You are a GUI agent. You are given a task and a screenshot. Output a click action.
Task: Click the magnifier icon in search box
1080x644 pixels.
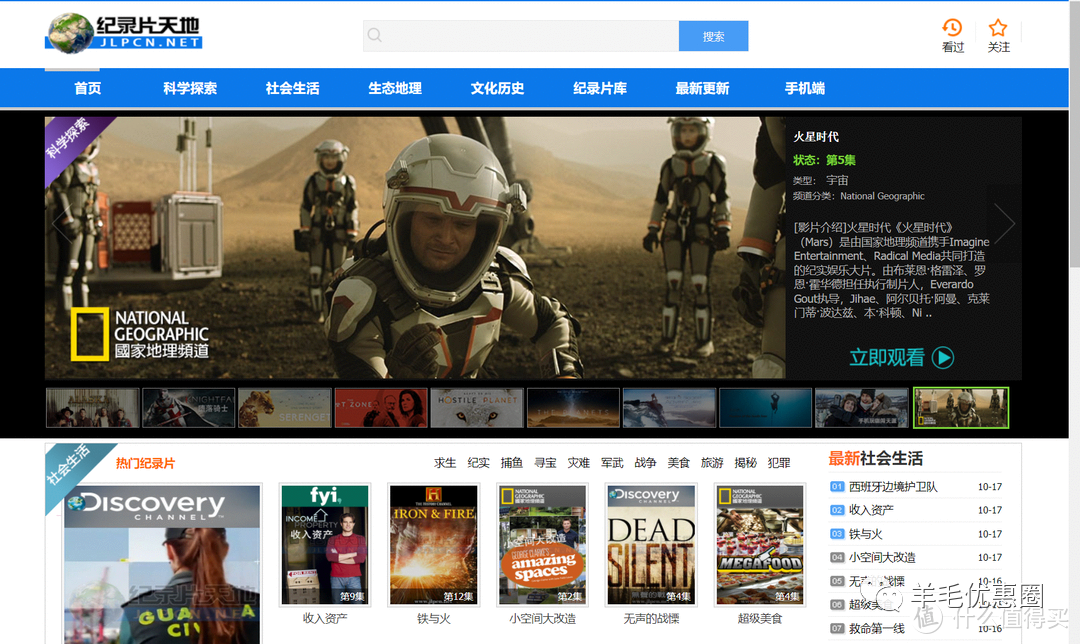375,36
